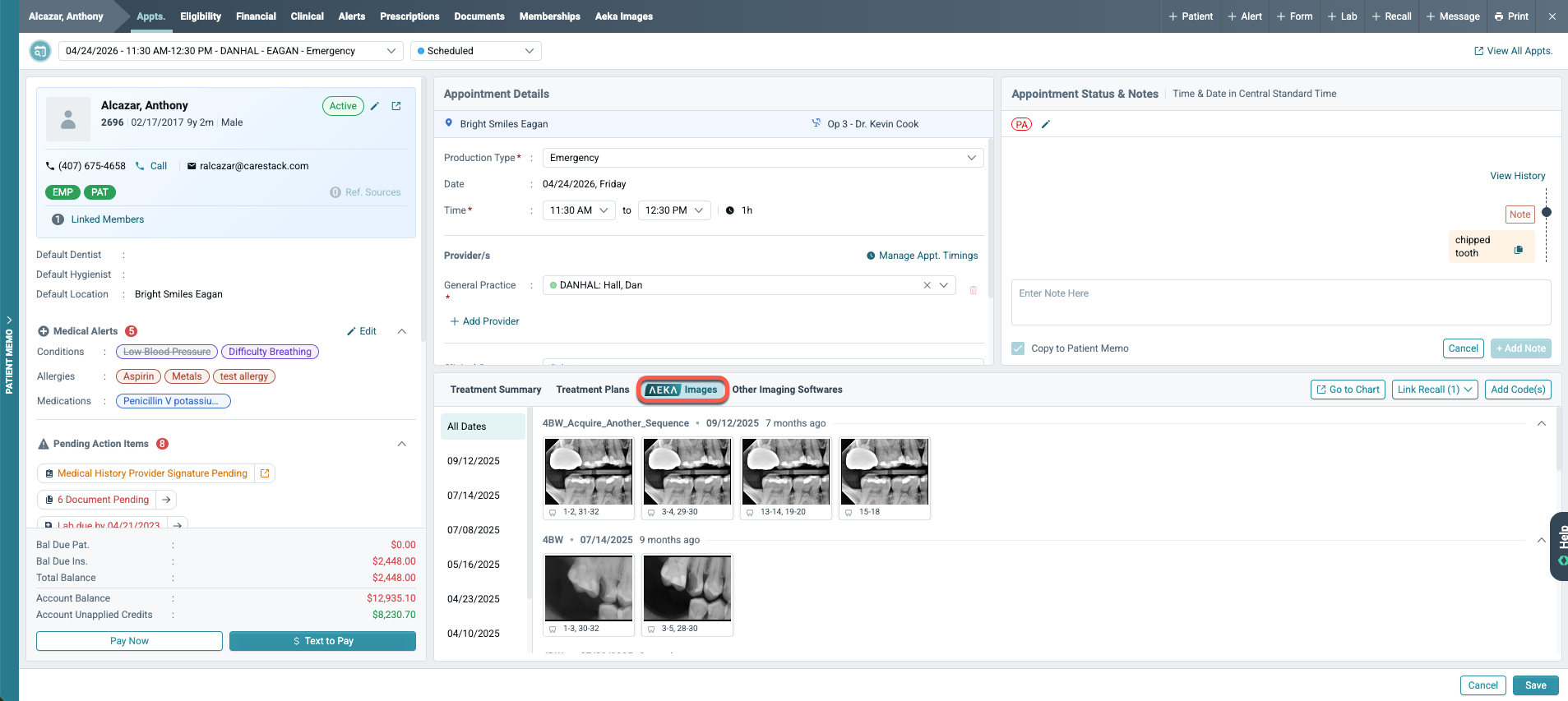
Task: Open the appointment date selector dropdown
Action: pos(231,51)
